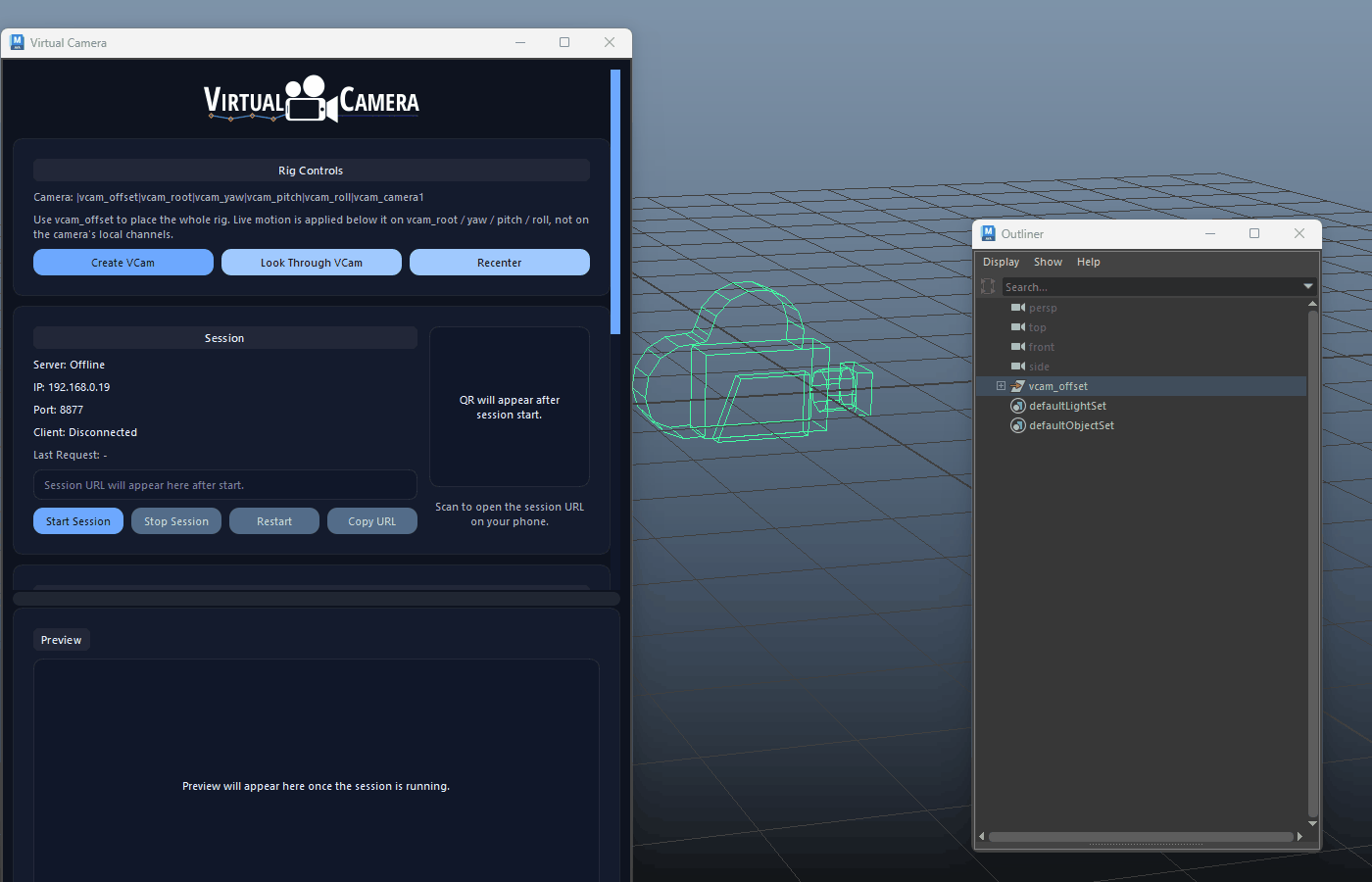Click the Stop Session button
Image resolution: width=1372 pixels, height=882 pixels.
click(x=176, y=521)
